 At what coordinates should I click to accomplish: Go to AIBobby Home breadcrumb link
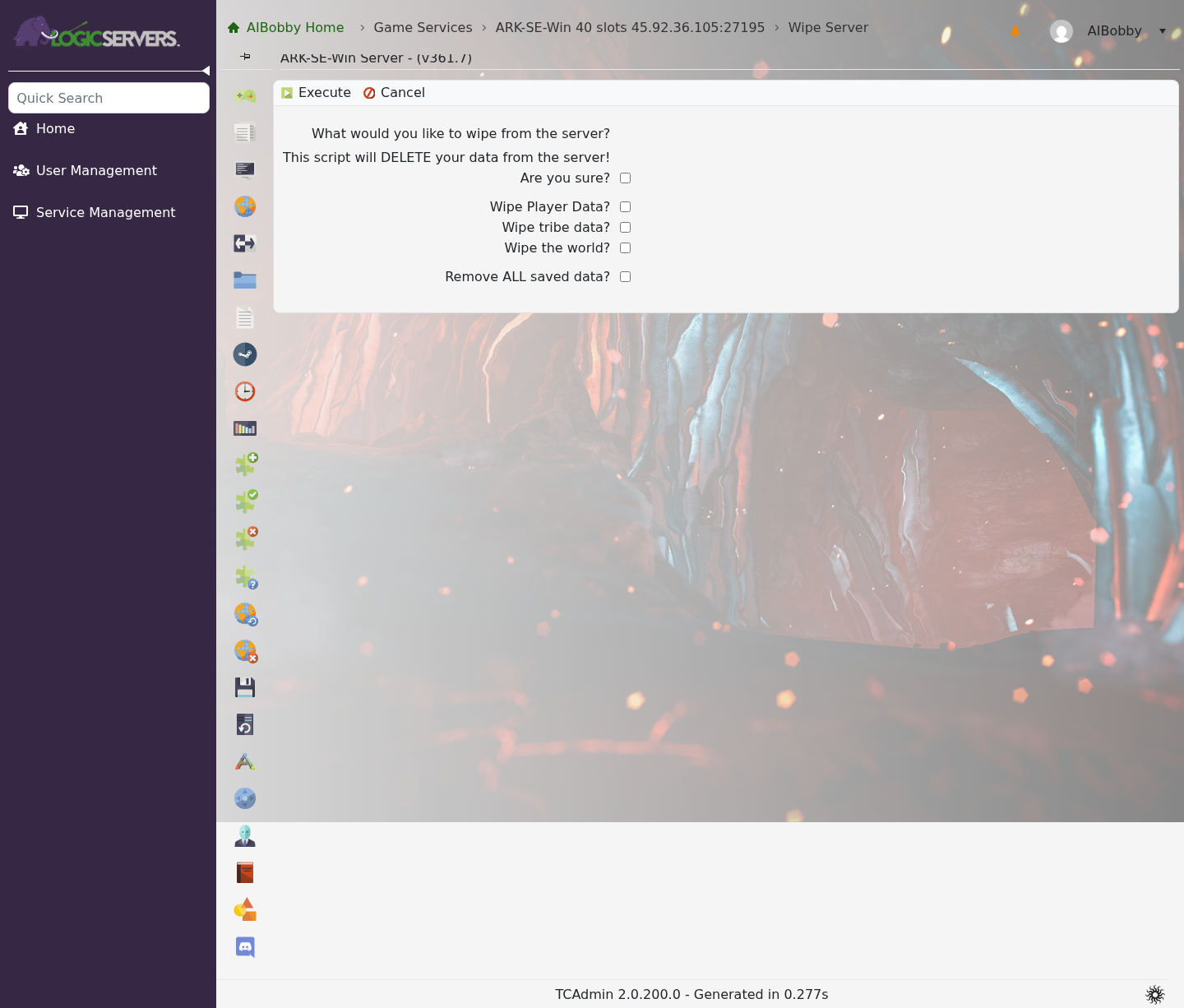(286, 28)
